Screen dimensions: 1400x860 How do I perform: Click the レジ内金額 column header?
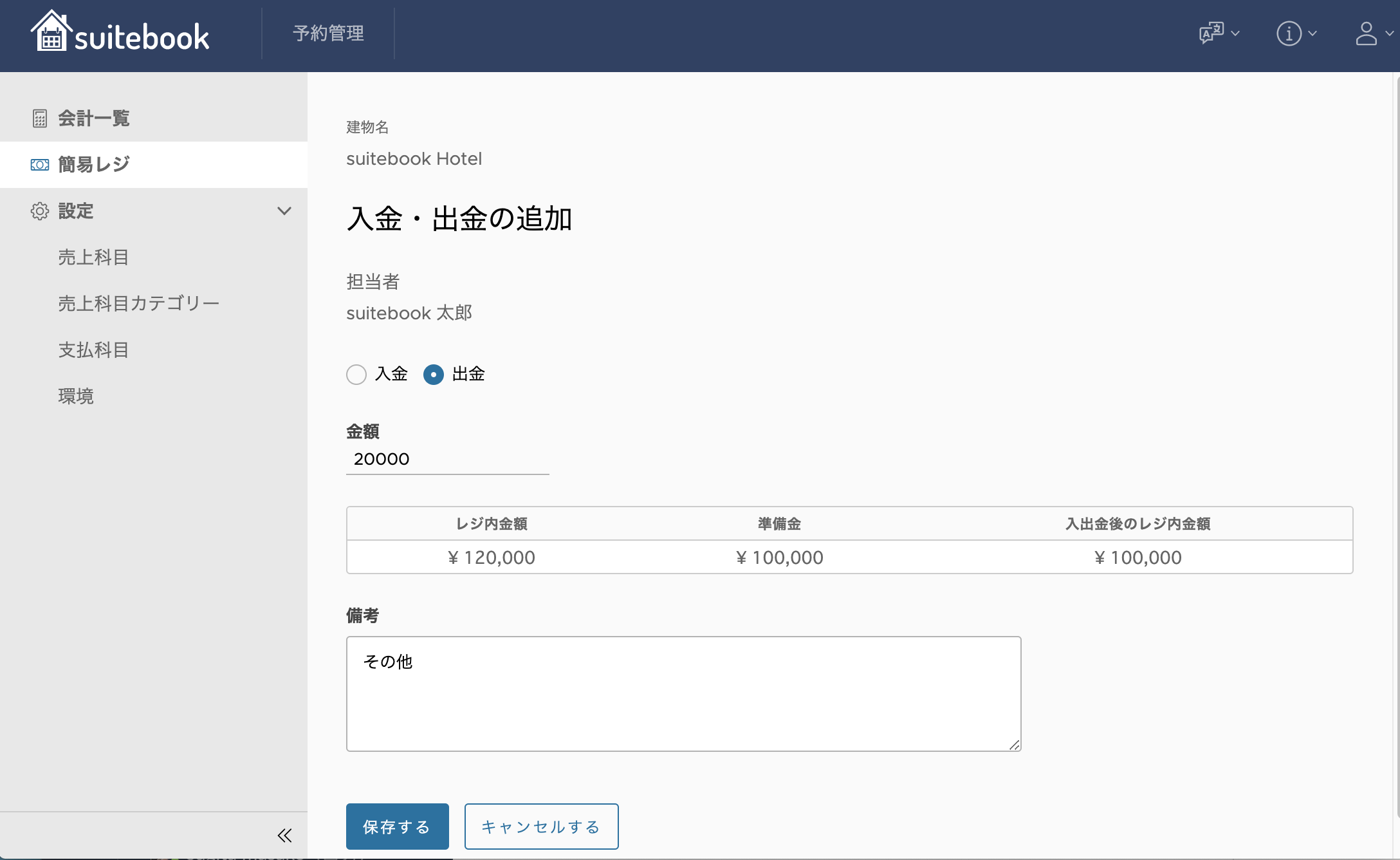[x=492, y=524]
